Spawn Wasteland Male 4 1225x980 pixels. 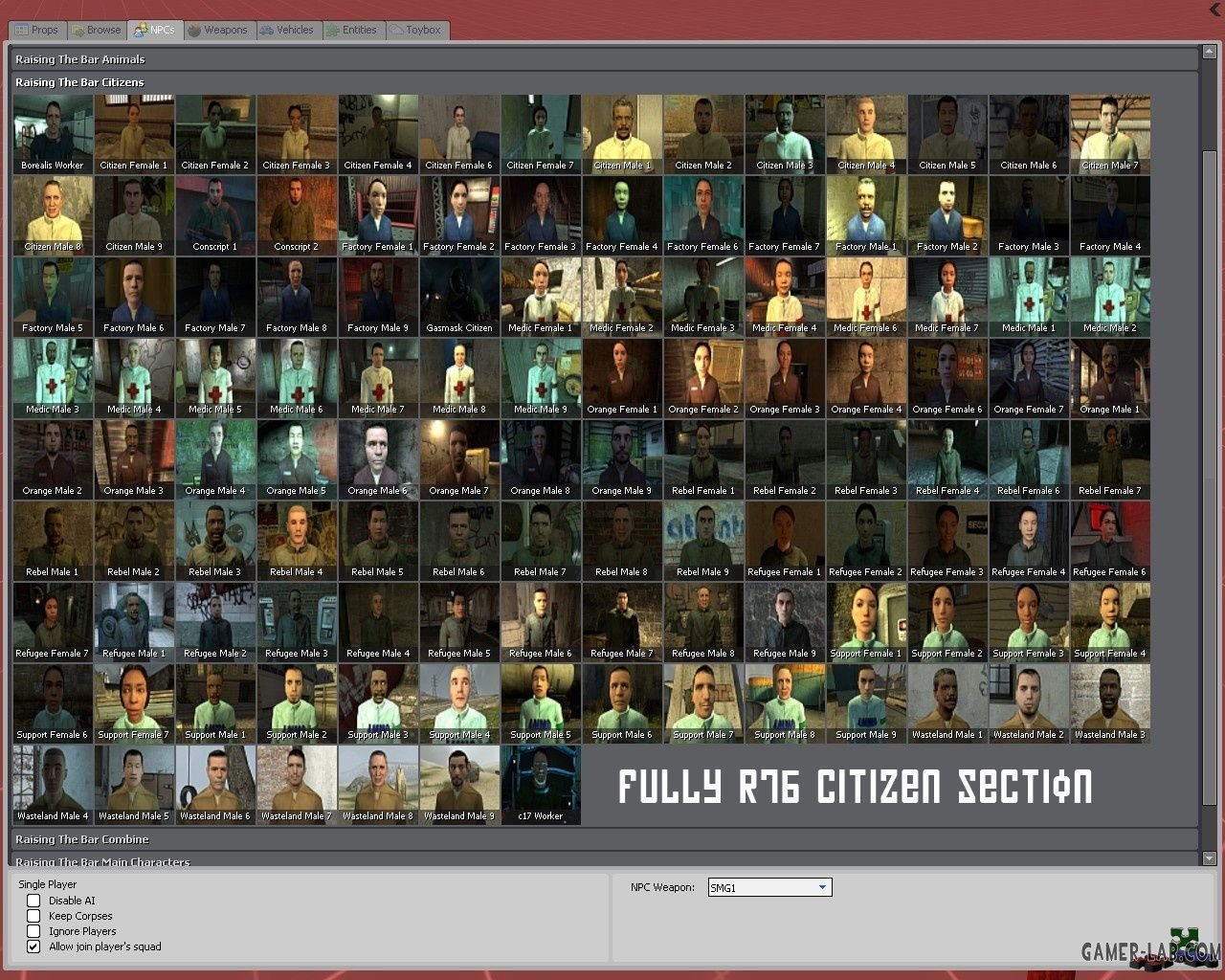[x=53, y=785]
